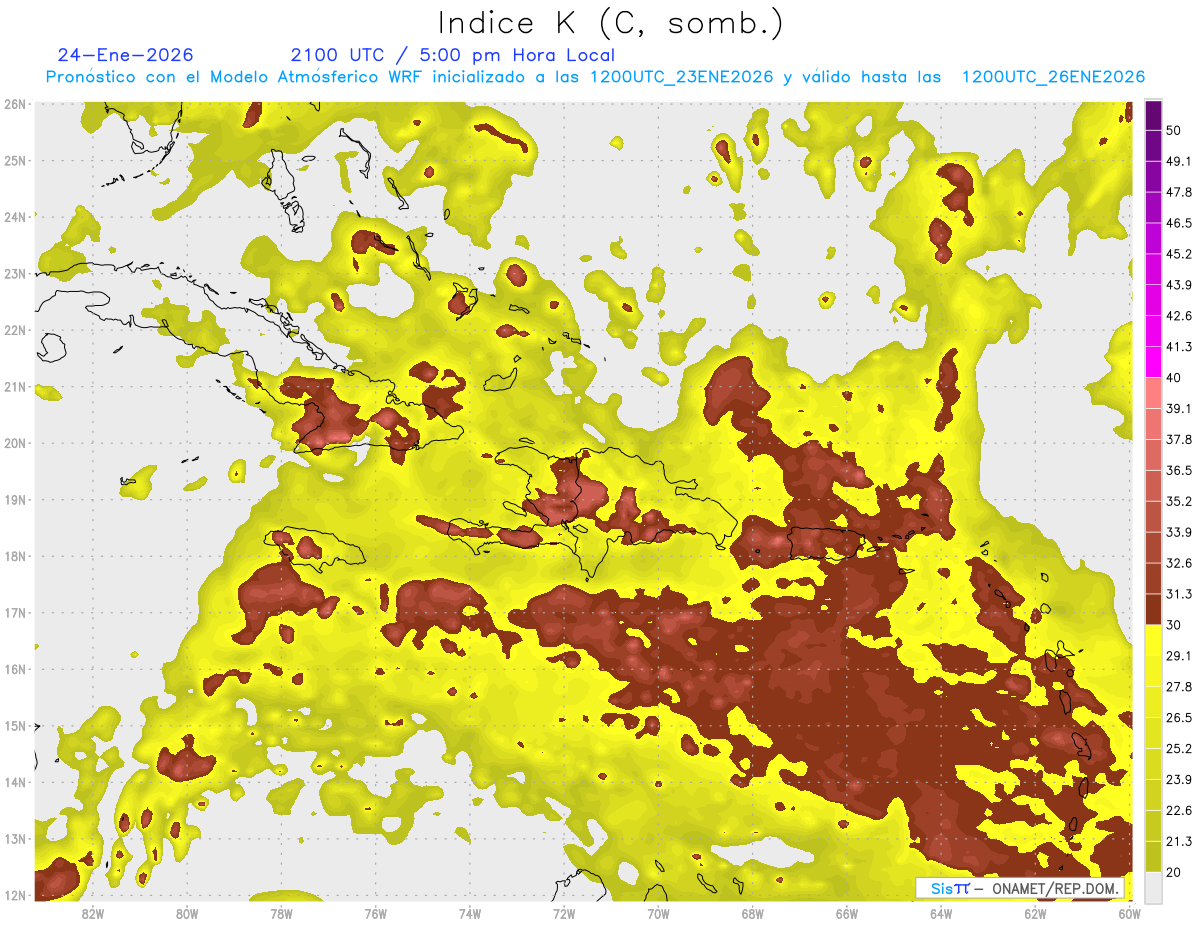The width and height of the screenshot is (1200, 927).
Task: Click the color bar value '35.2'
Action: (x=1178, y=501)
